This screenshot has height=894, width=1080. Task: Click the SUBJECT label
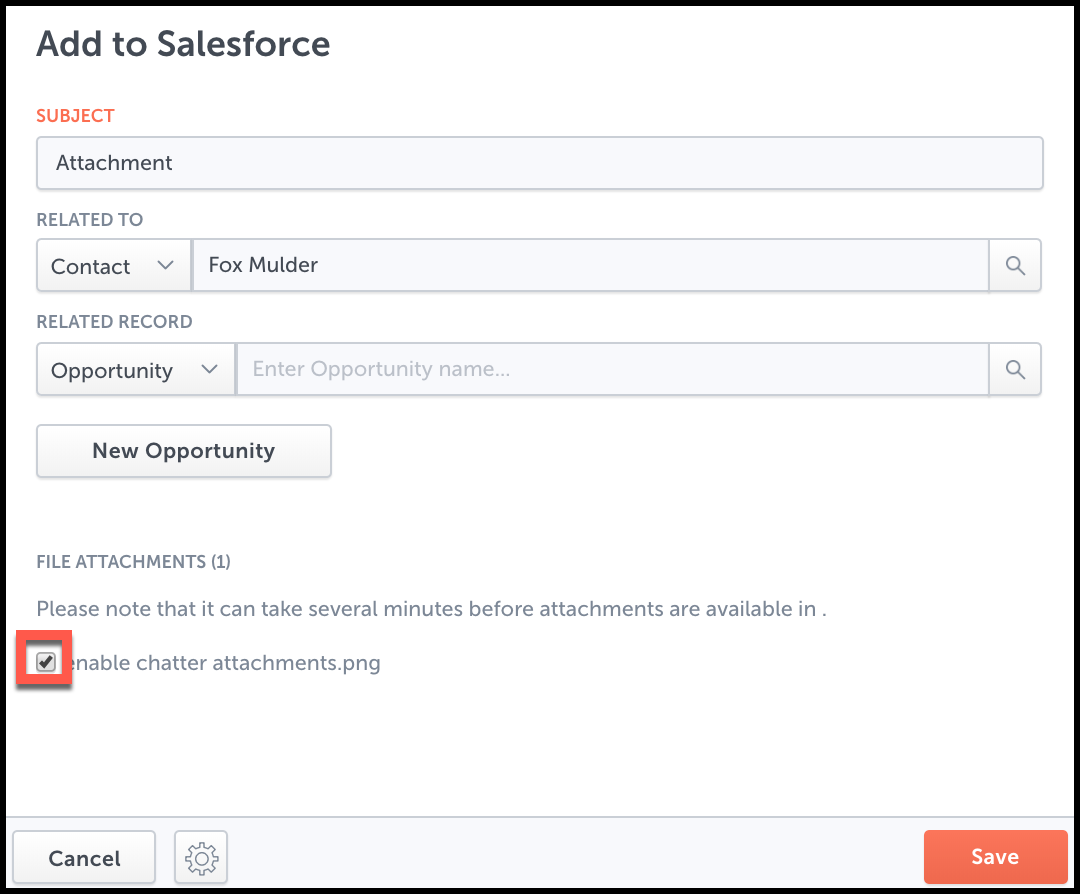[76, 116]
